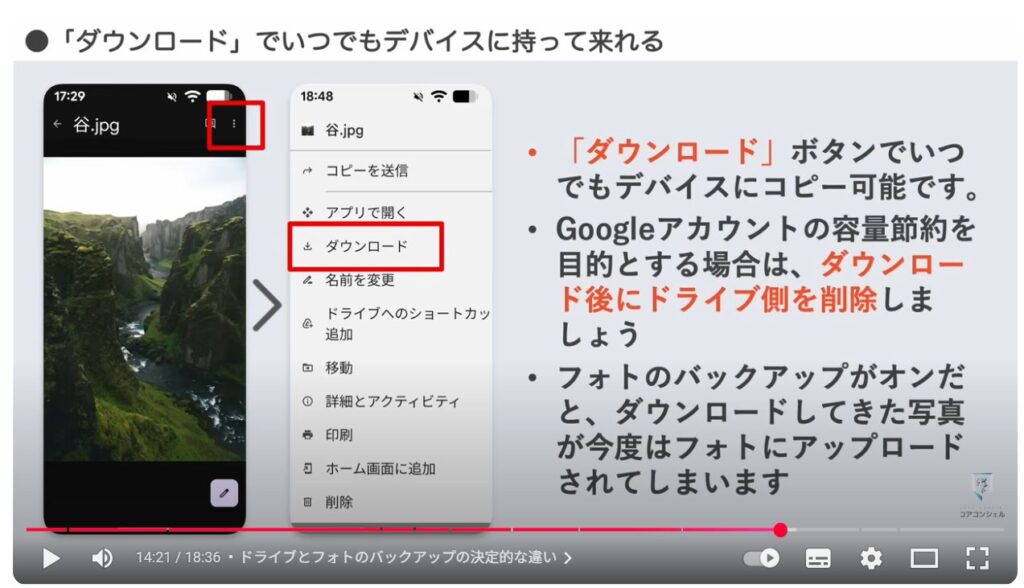The height and width of the screenshot is (588, 1024).
Task: Switch to theater mode
Action: pos(924,558)
